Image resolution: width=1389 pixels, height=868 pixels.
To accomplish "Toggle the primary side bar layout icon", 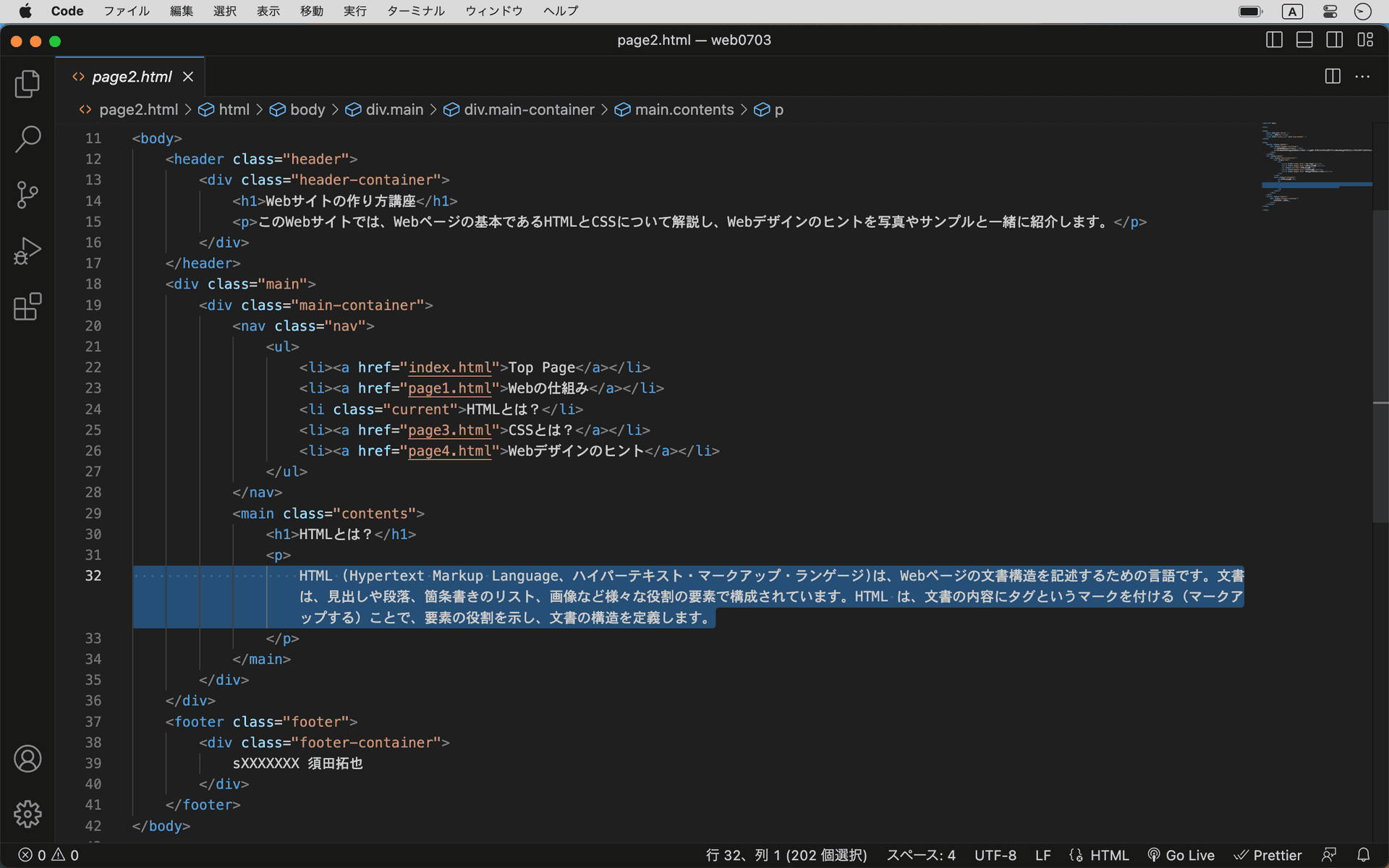I will click(x=1275, y=40).
